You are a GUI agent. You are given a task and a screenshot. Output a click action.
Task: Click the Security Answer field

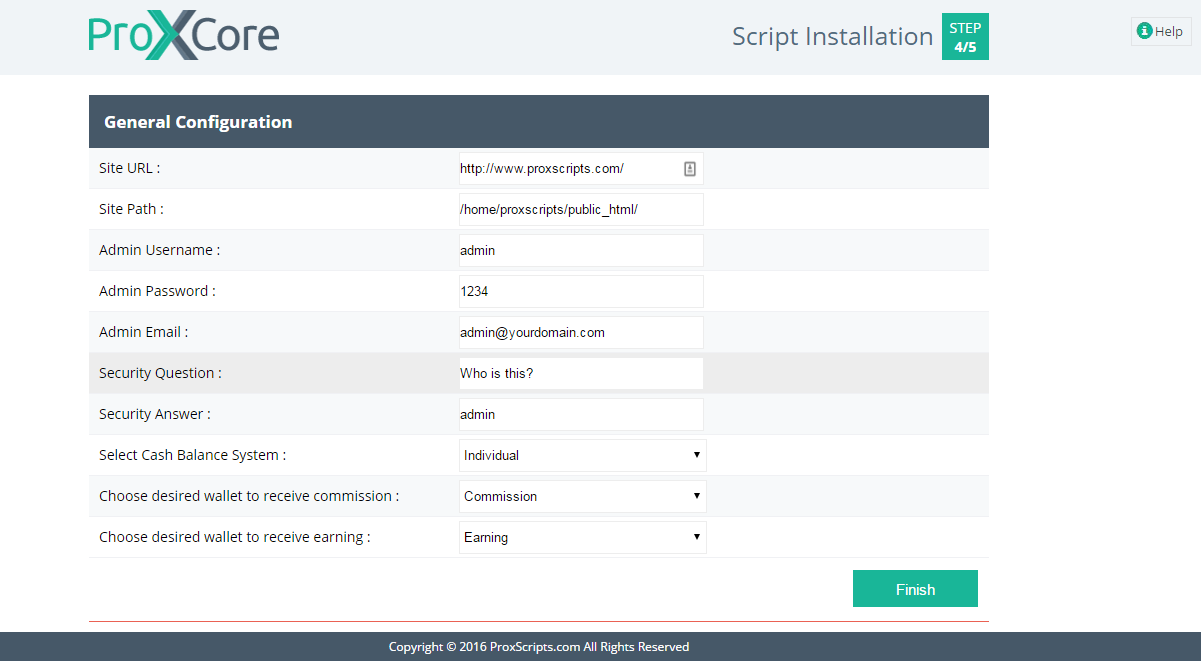tap(581, 415)
